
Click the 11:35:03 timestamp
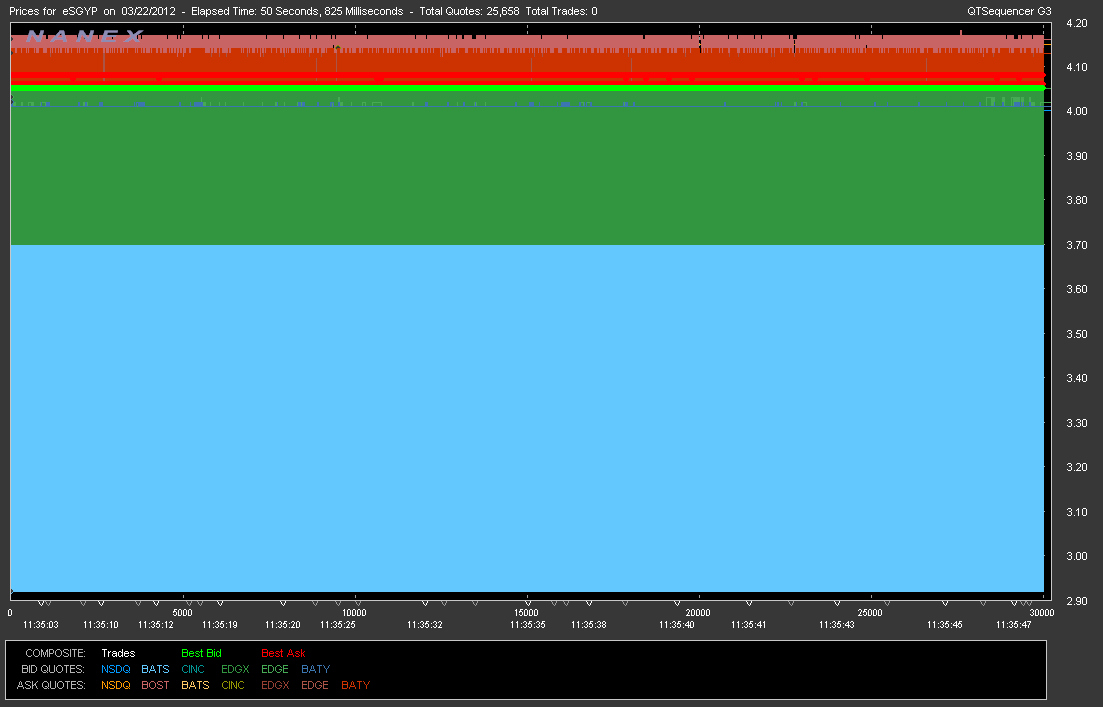41,625
